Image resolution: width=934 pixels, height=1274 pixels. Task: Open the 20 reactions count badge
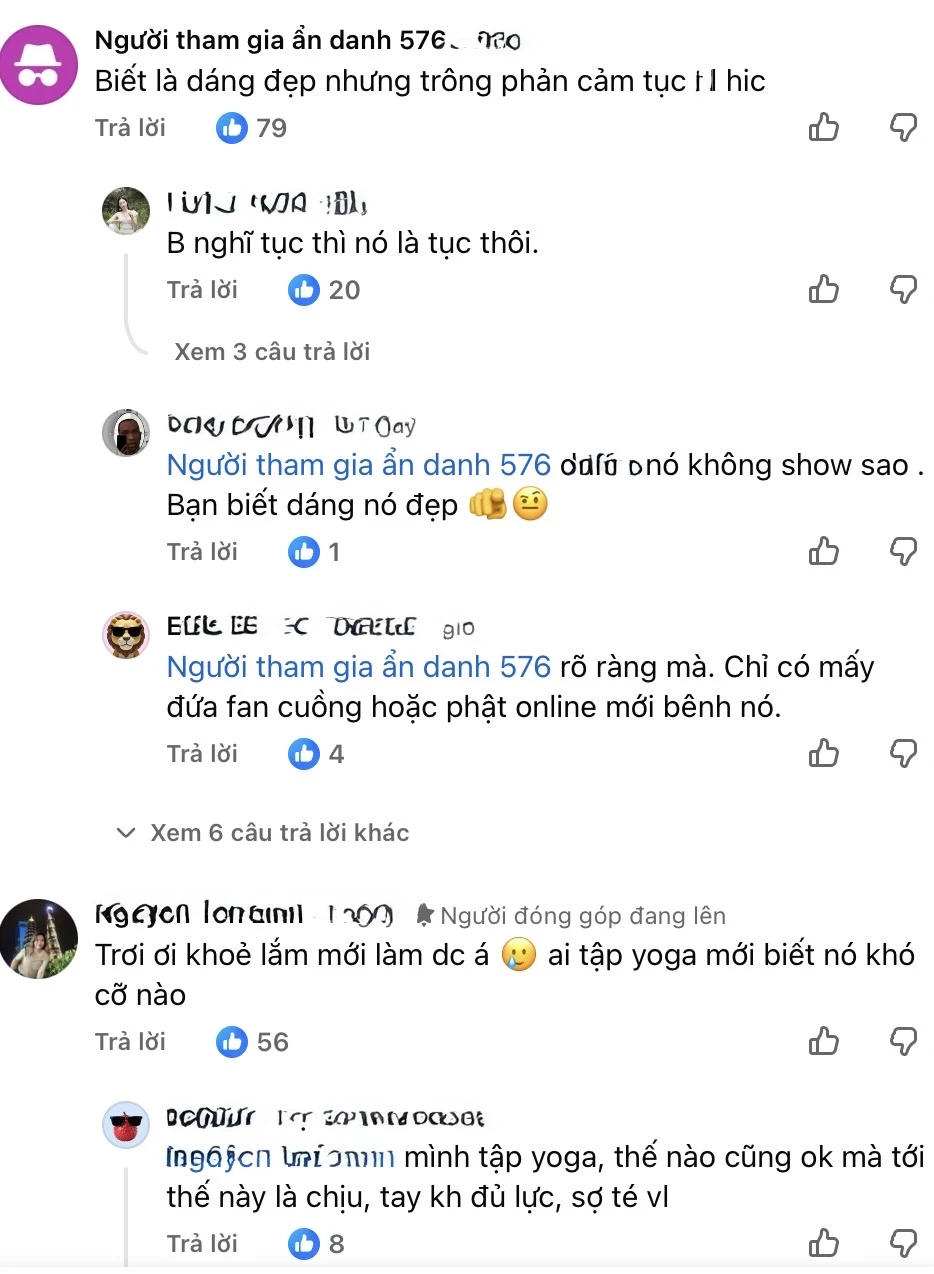click(323, 290)
